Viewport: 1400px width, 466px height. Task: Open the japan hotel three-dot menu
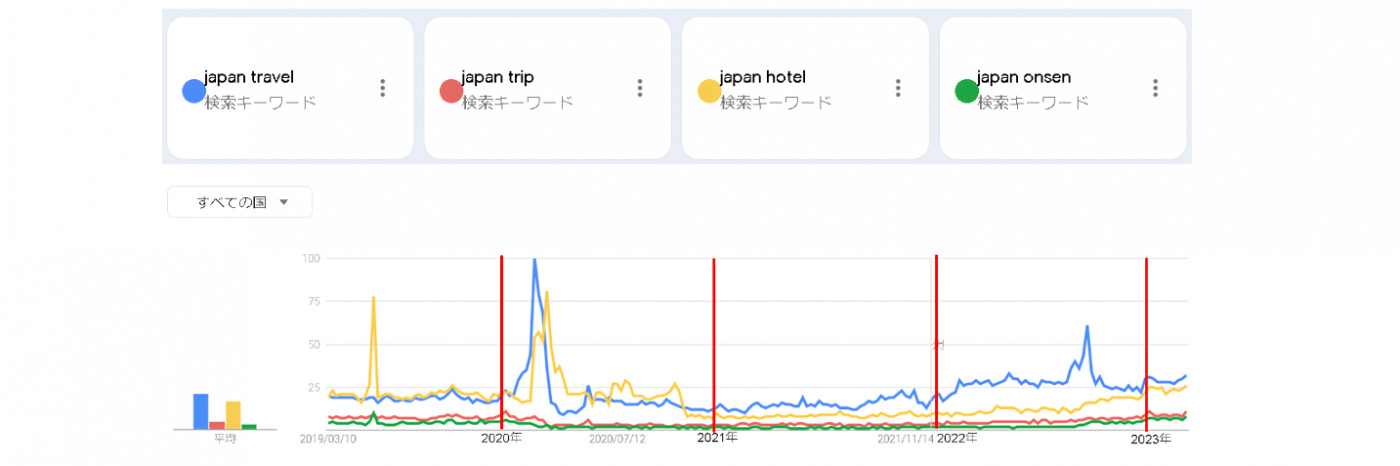(x=898, y=88)
